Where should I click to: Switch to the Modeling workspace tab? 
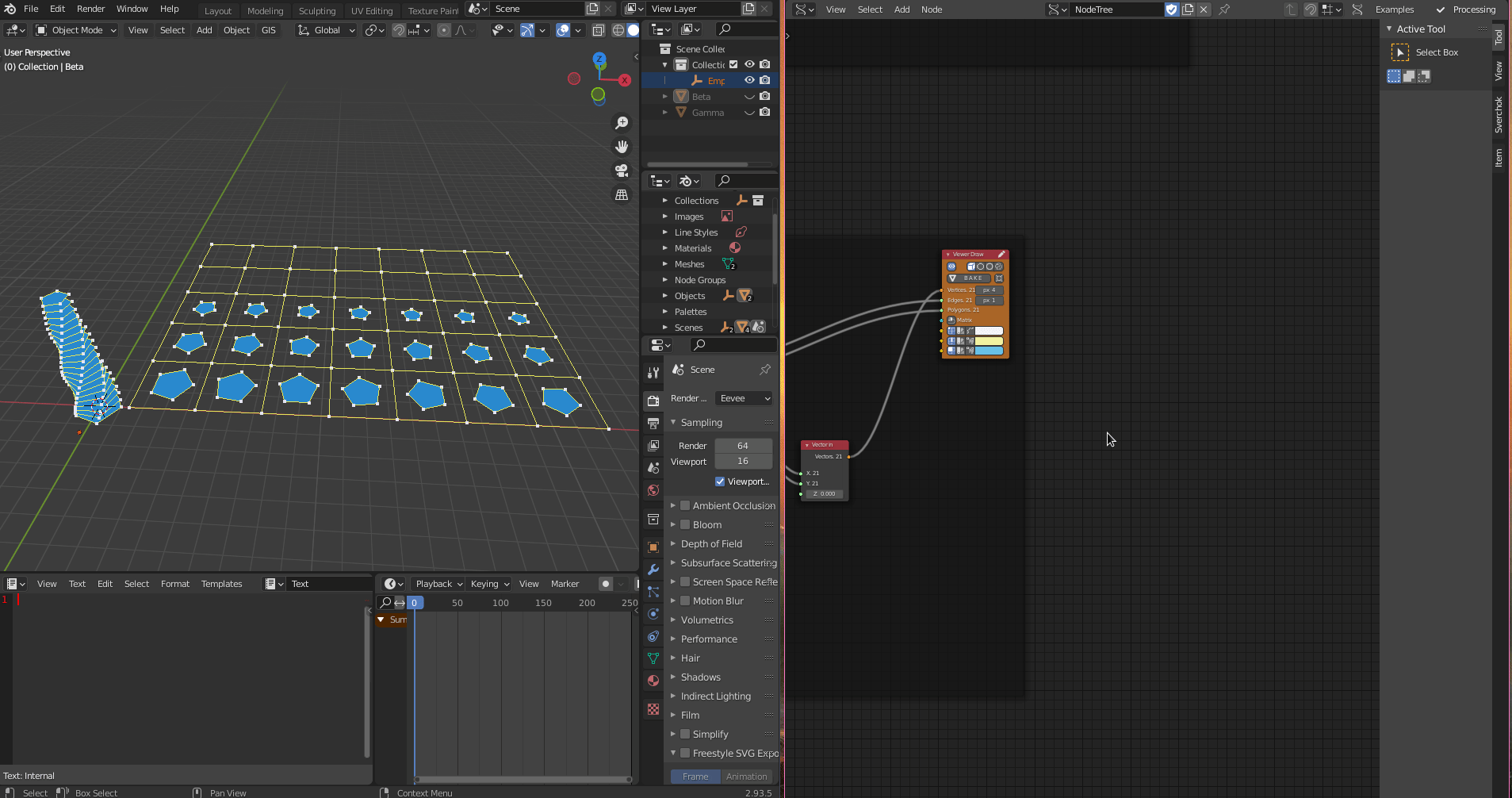pos(265,10)
